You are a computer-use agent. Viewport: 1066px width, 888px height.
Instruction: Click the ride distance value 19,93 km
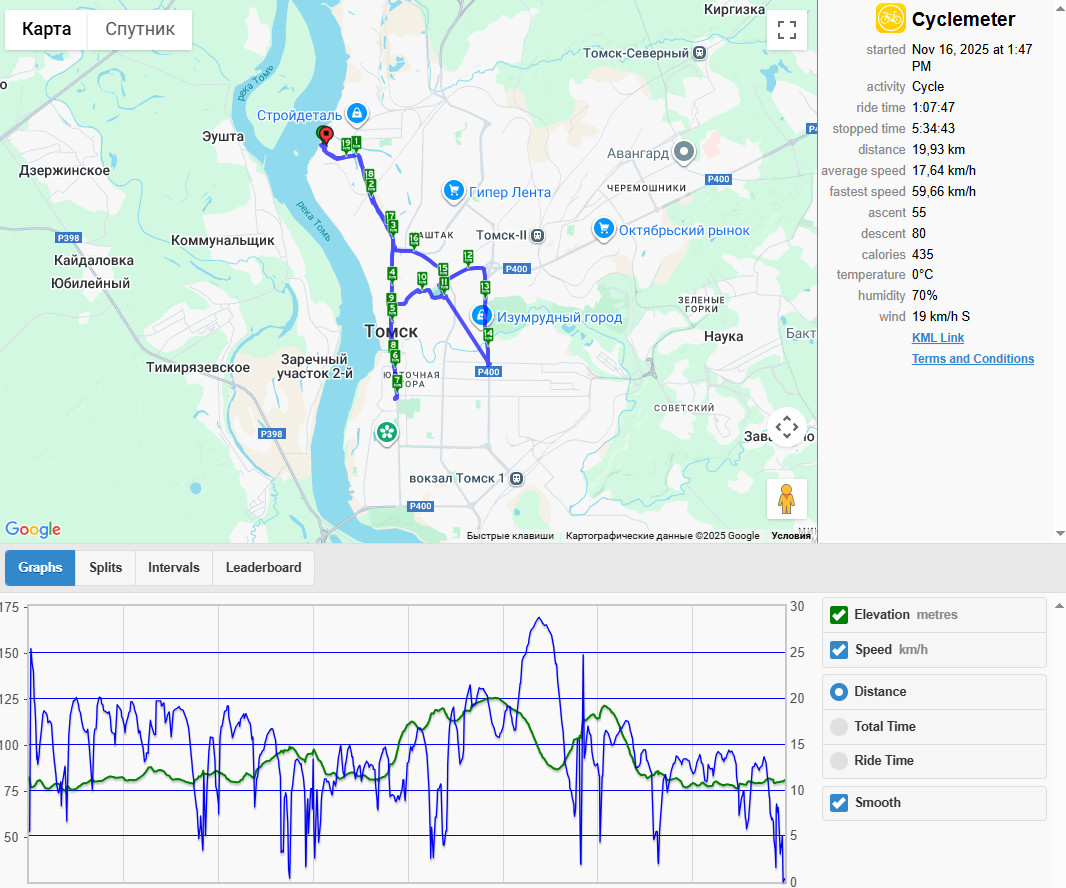[938, 150]
